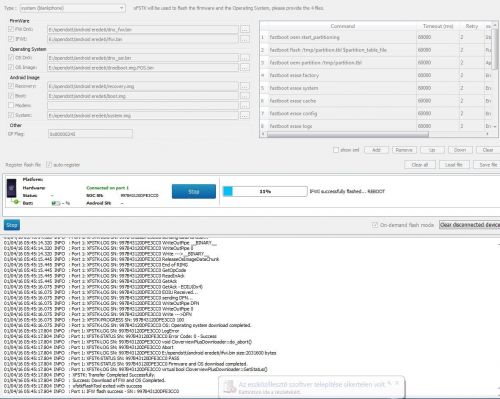Browse for the FW Dnx file
The height and width of the screenshot is (399, 500).
pyautogui.click(x=245, y=29)
